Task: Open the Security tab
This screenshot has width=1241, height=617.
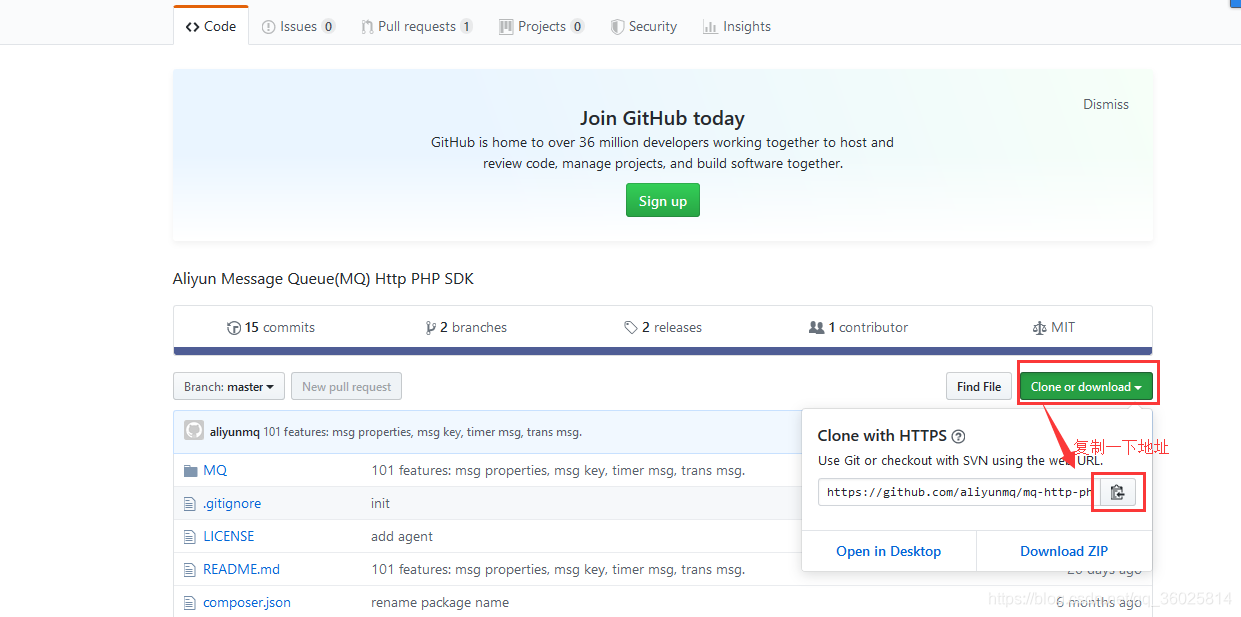Action: pyautogui.click(x=644, y=26)
